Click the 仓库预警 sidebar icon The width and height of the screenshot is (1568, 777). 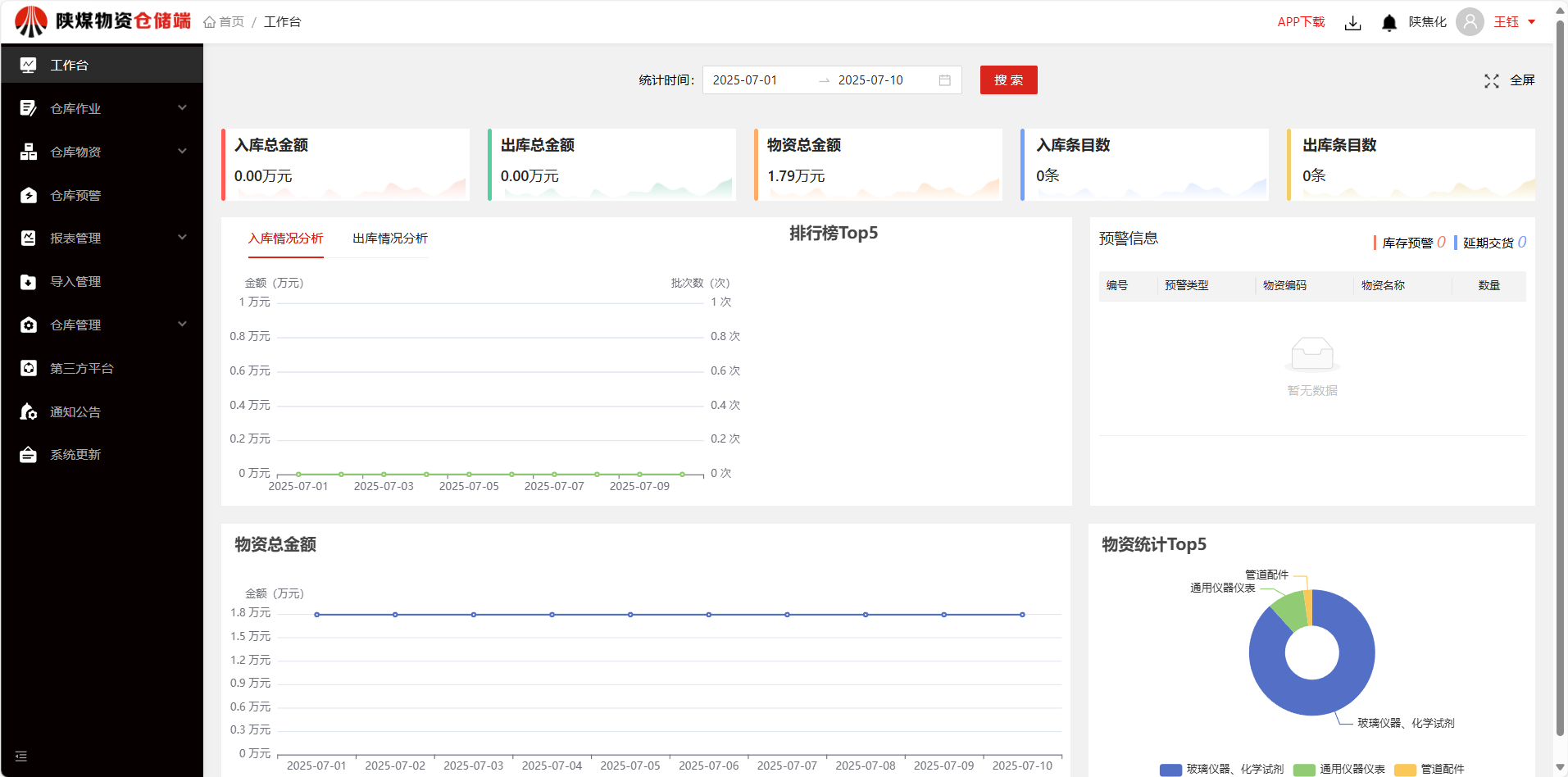28,195
